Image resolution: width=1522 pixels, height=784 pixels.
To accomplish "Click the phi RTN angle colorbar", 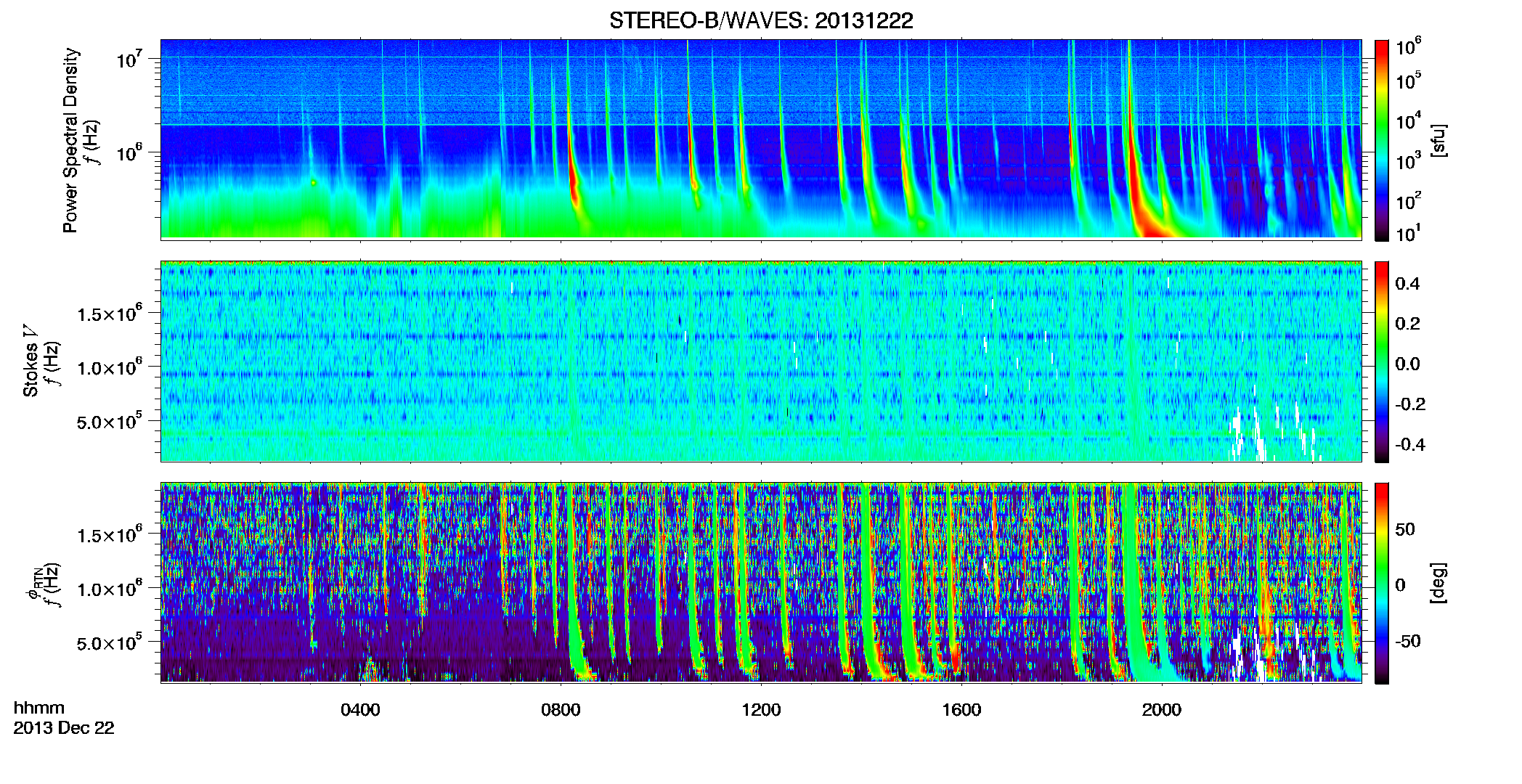I will 1382,583.
